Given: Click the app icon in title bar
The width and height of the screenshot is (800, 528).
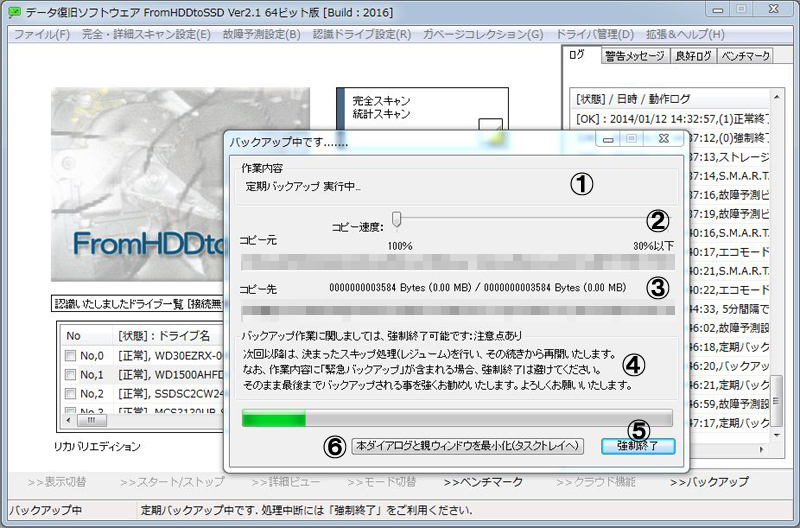Looking at the screenshot, I should click(x=15, y=12).
